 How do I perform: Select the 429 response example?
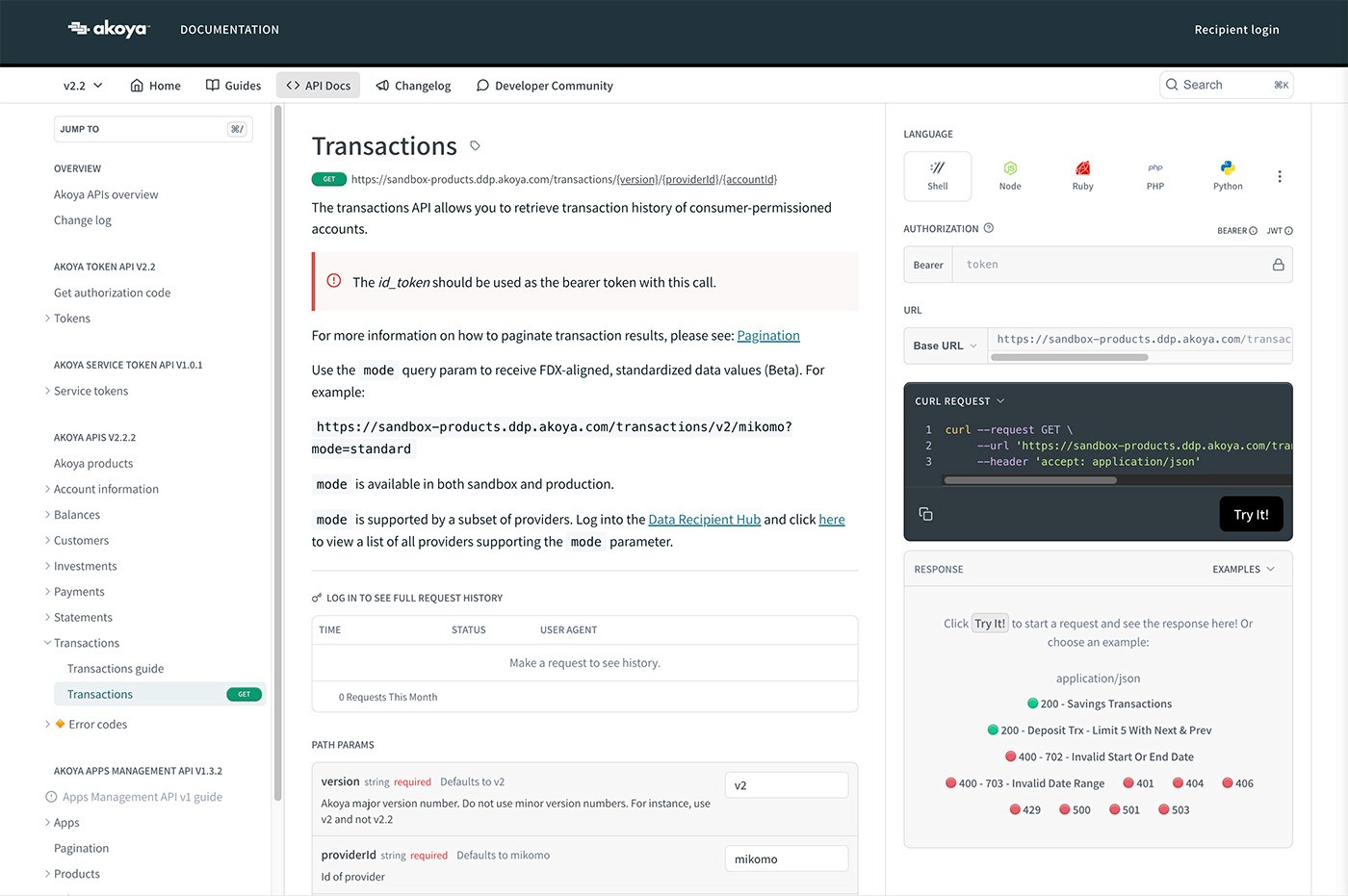[x=1024, y=809]
